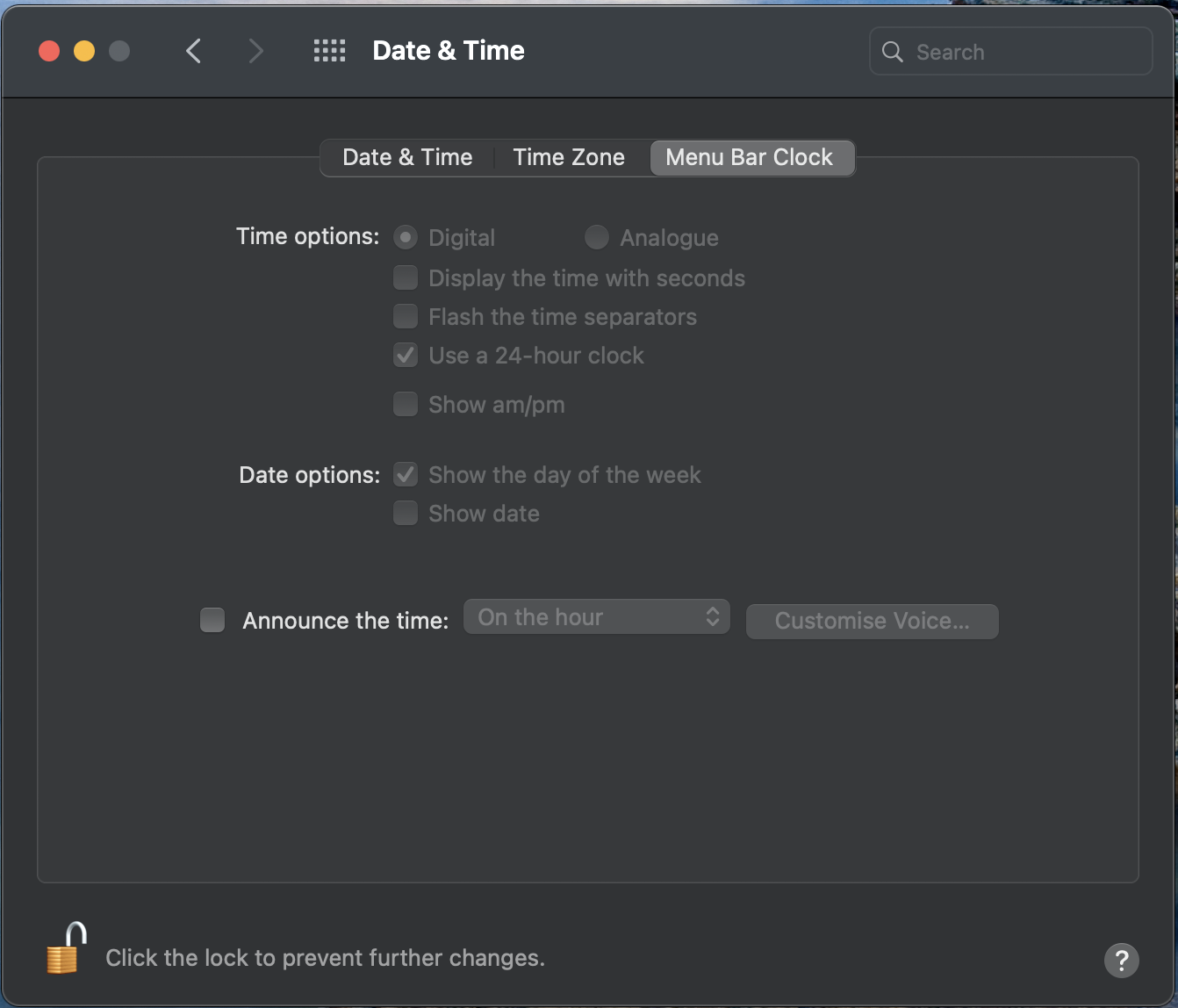The image size is (1178, 1008).
Task: Enable Announce the time checkbox
Action: tap(212, 620)
